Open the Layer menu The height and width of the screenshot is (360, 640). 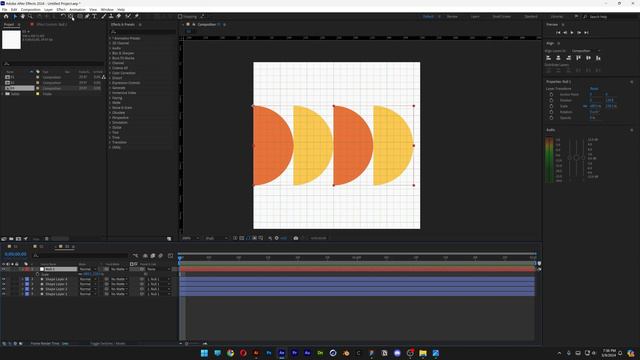(x=49, y=9)
